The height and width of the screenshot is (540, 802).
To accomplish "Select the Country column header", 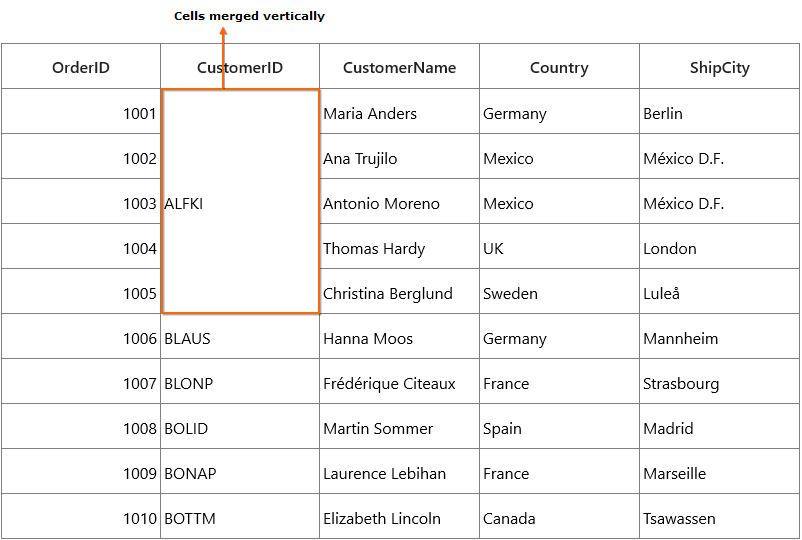I will pyautogui.click(x=559, y=66).
